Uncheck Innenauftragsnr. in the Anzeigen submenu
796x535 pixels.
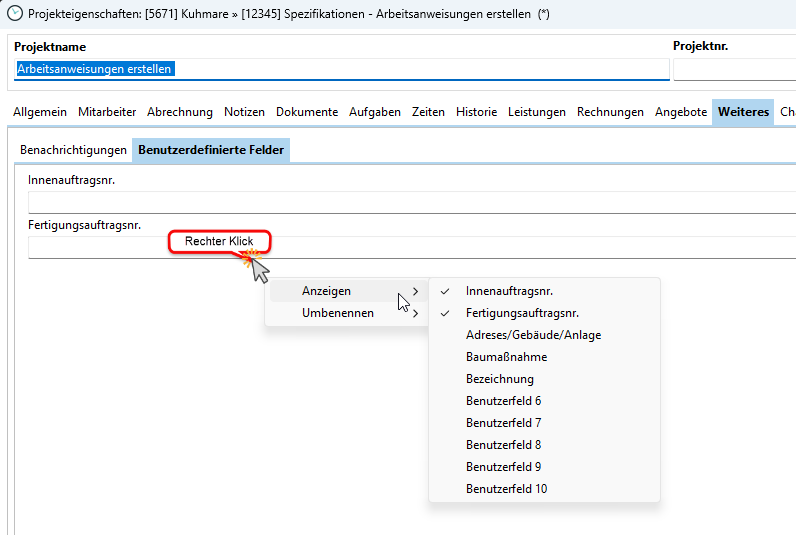[509, 291]
